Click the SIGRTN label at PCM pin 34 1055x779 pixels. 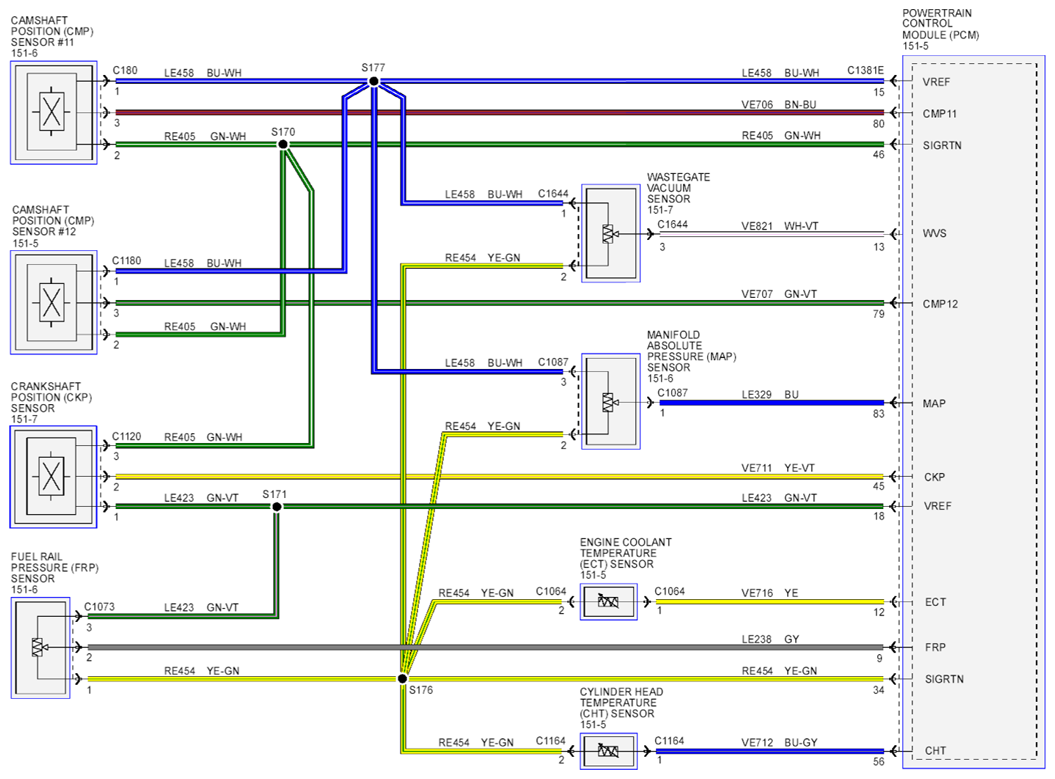coord(944,679)
